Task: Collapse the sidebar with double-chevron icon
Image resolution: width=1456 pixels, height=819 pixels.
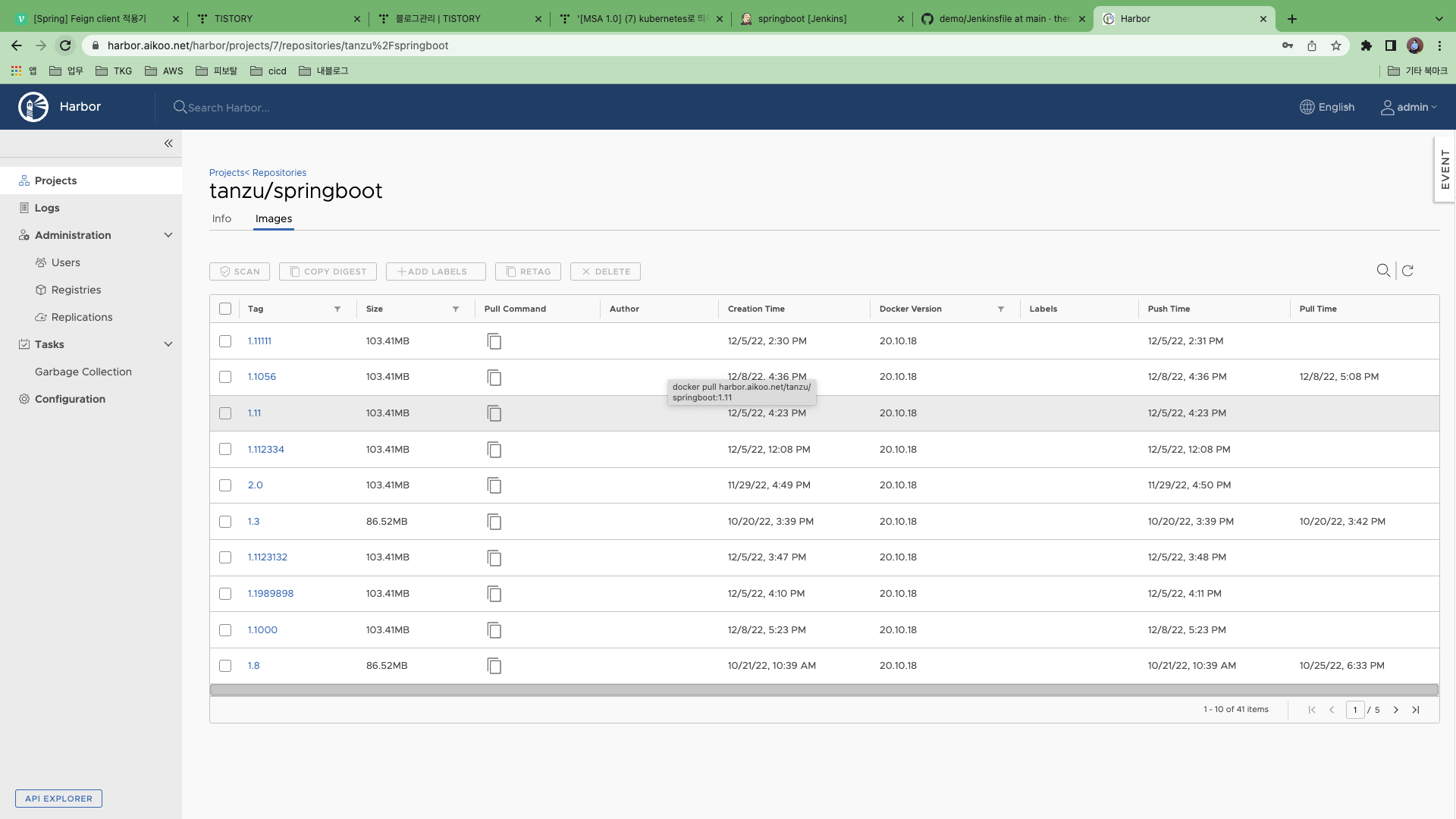Action: [x=168, y=143]
